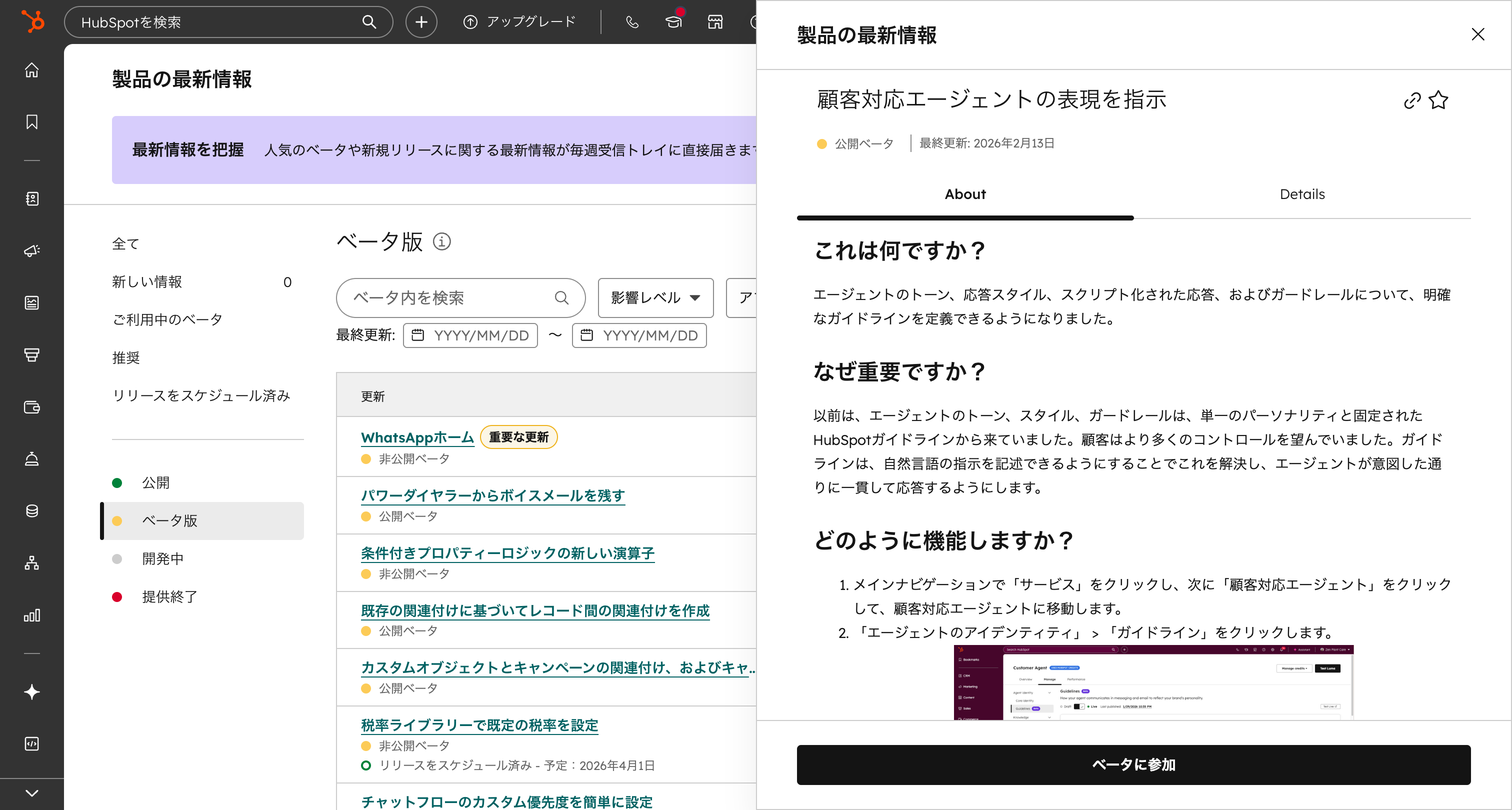Click the 更新 column header
Viewport: 1512px width, 810px height.
tap(372, 397)
